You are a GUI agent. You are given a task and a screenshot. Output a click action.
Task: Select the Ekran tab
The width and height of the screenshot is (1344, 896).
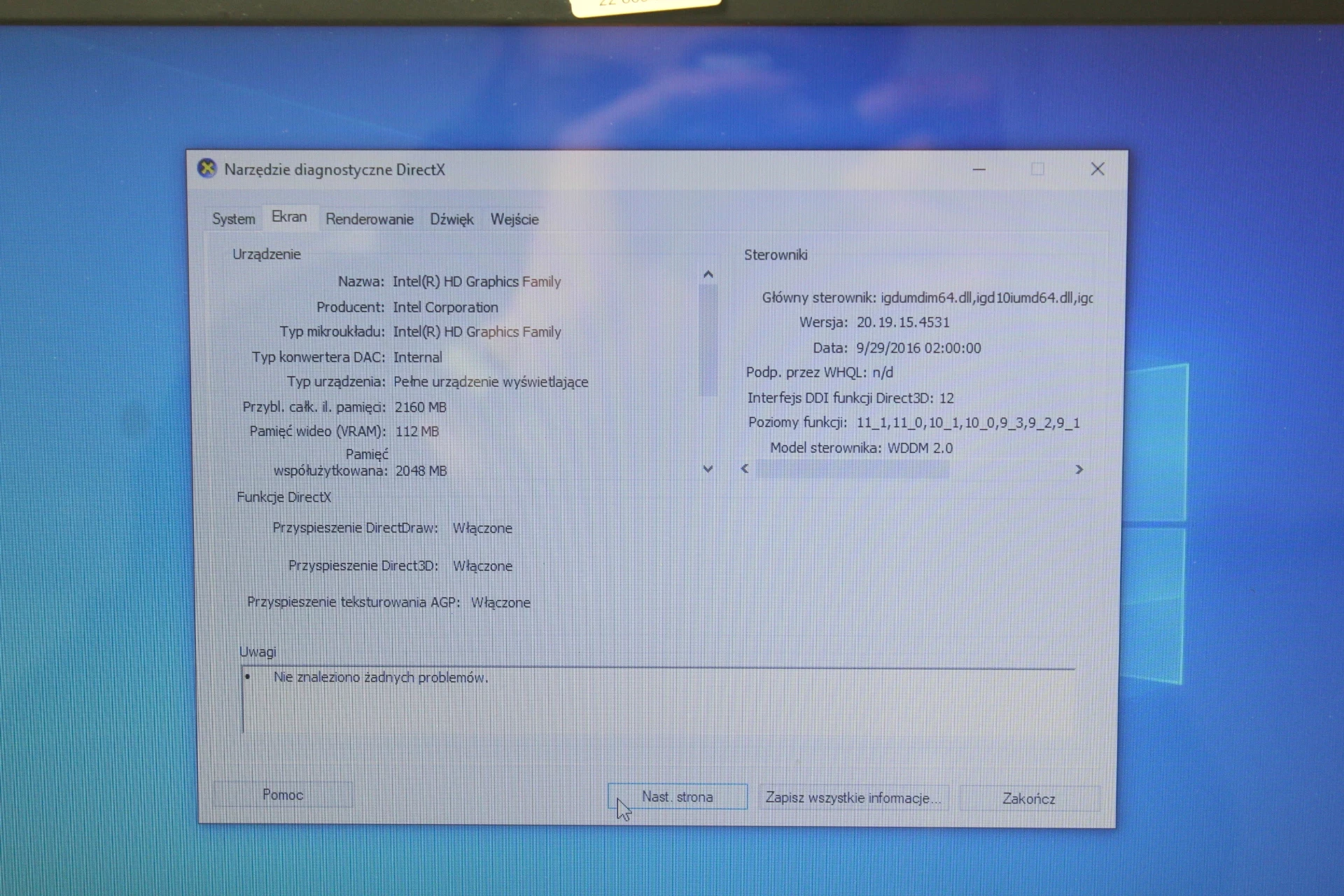tap(289, 217)
